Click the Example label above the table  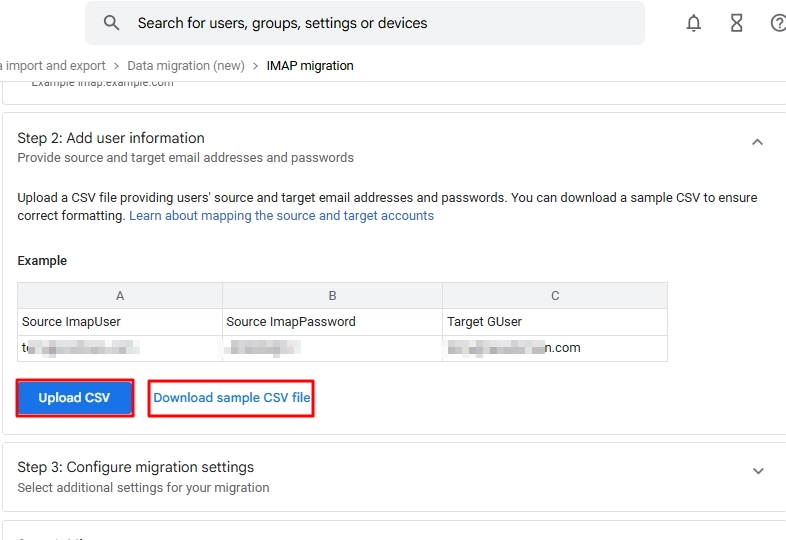click(42, 261)
